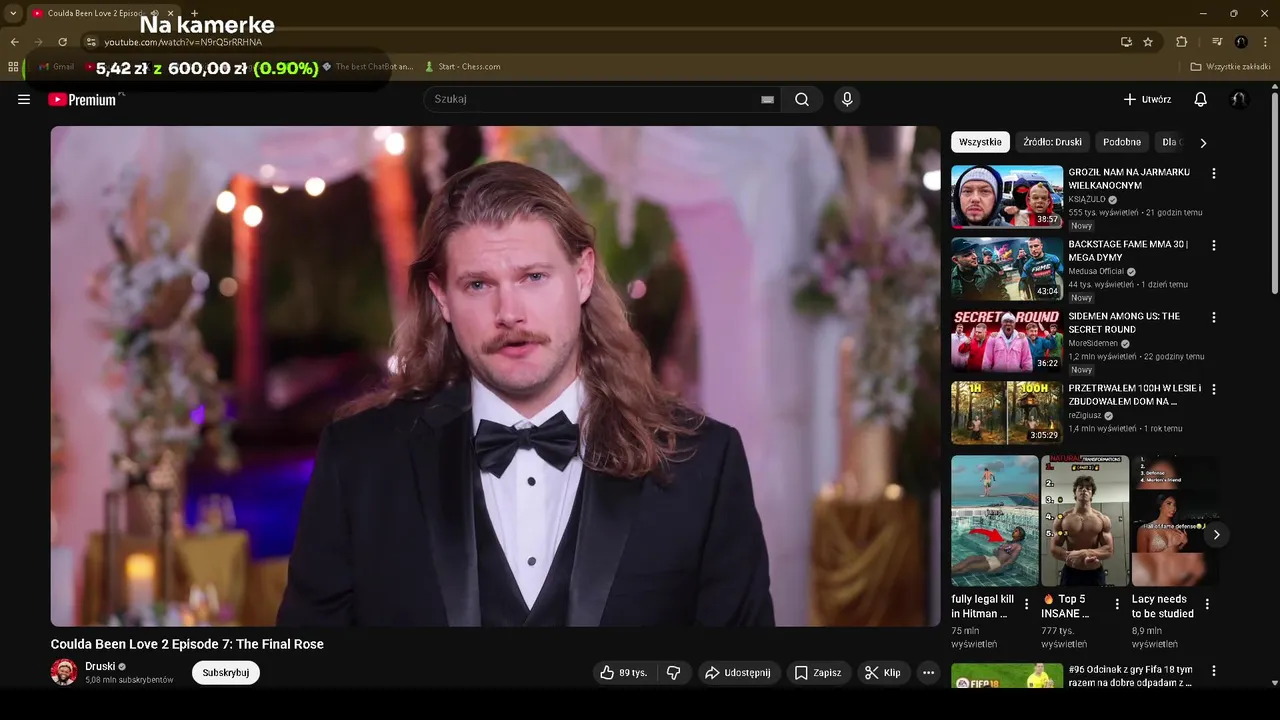Open a new browser tab
Viewport: 1280px width, 720px height.
pos(194,13)
